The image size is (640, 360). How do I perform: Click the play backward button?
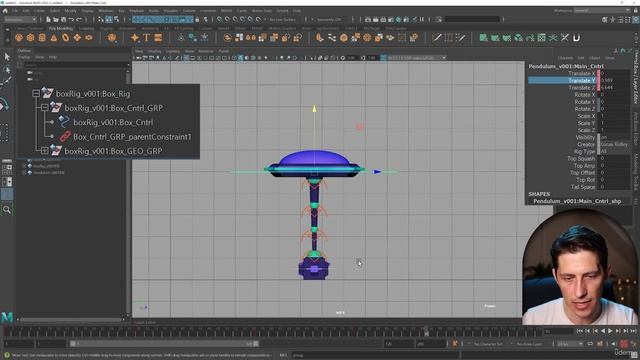click(603, 331)
